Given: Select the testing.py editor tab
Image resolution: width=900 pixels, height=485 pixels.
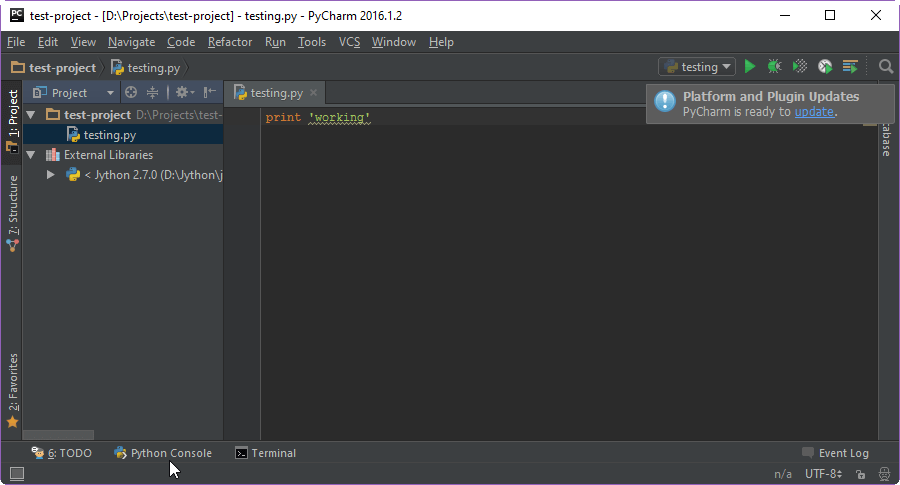Looking at the screenshot, I should coord(274,93).
